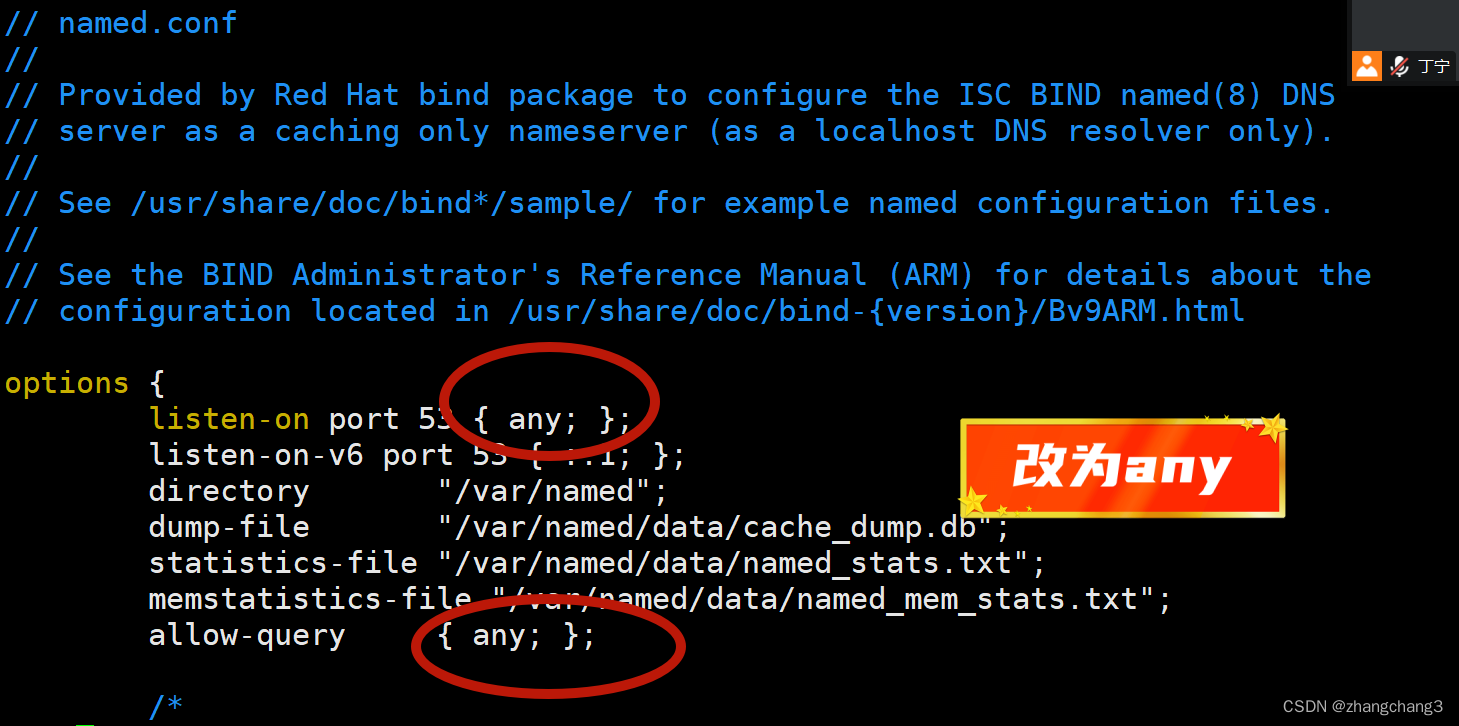The image size is (1459, 726).
Task: Click the 'options' keyword
Action: click(67, 384)
